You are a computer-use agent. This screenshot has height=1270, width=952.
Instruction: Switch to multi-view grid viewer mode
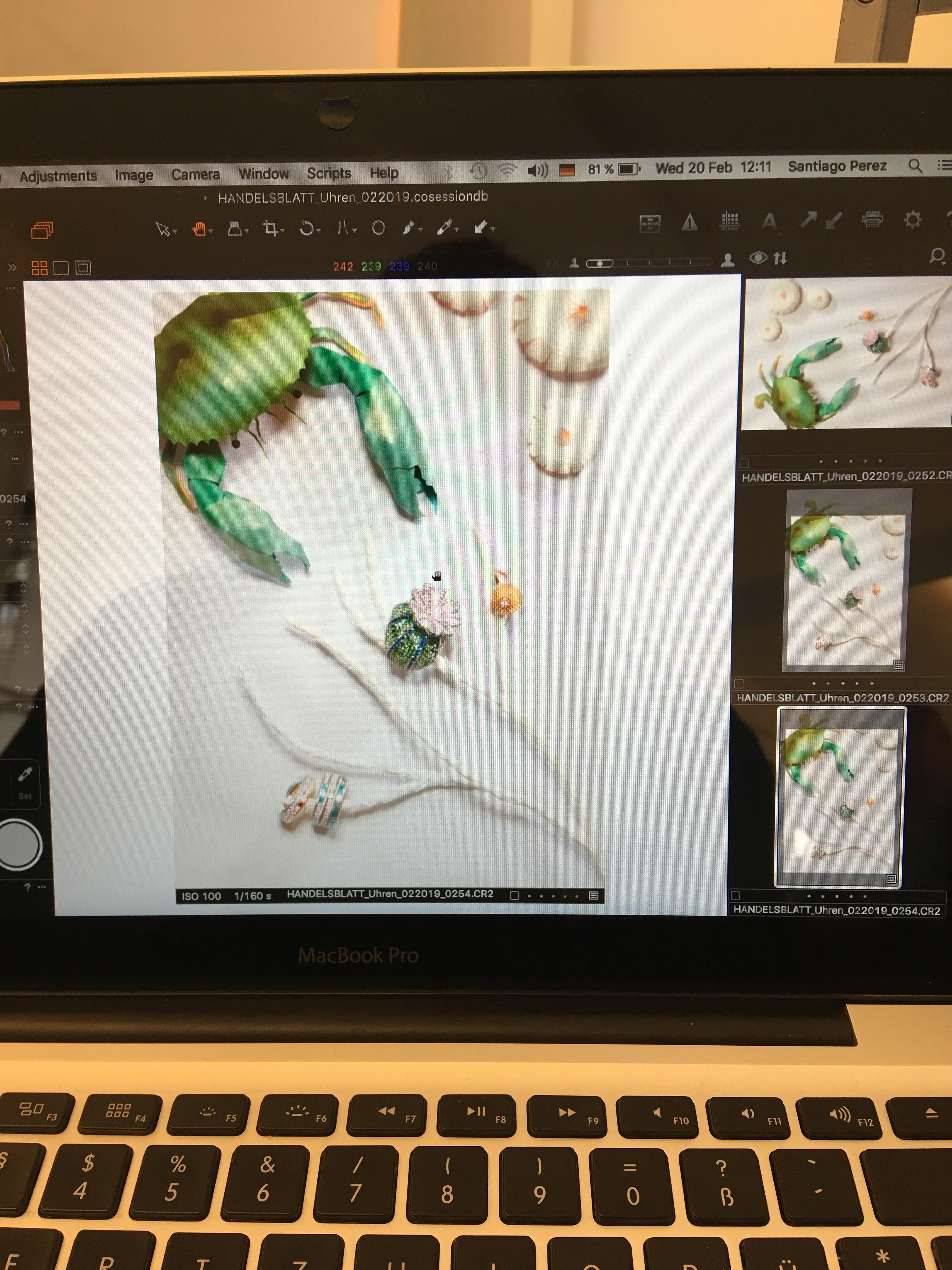40,267
